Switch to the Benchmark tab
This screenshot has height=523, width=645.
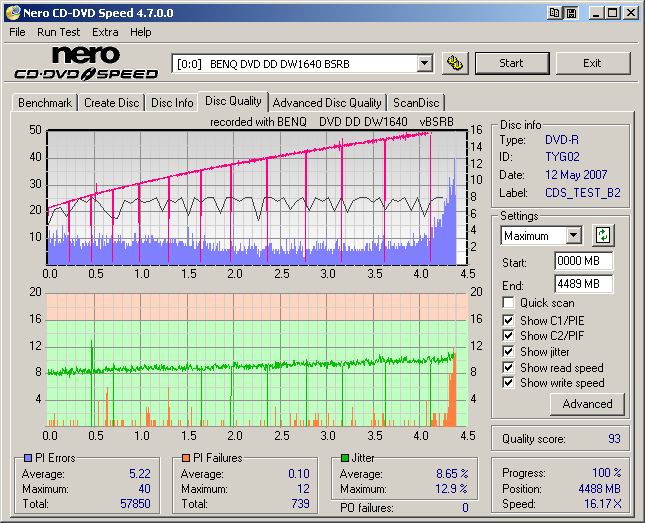point(45,102)
